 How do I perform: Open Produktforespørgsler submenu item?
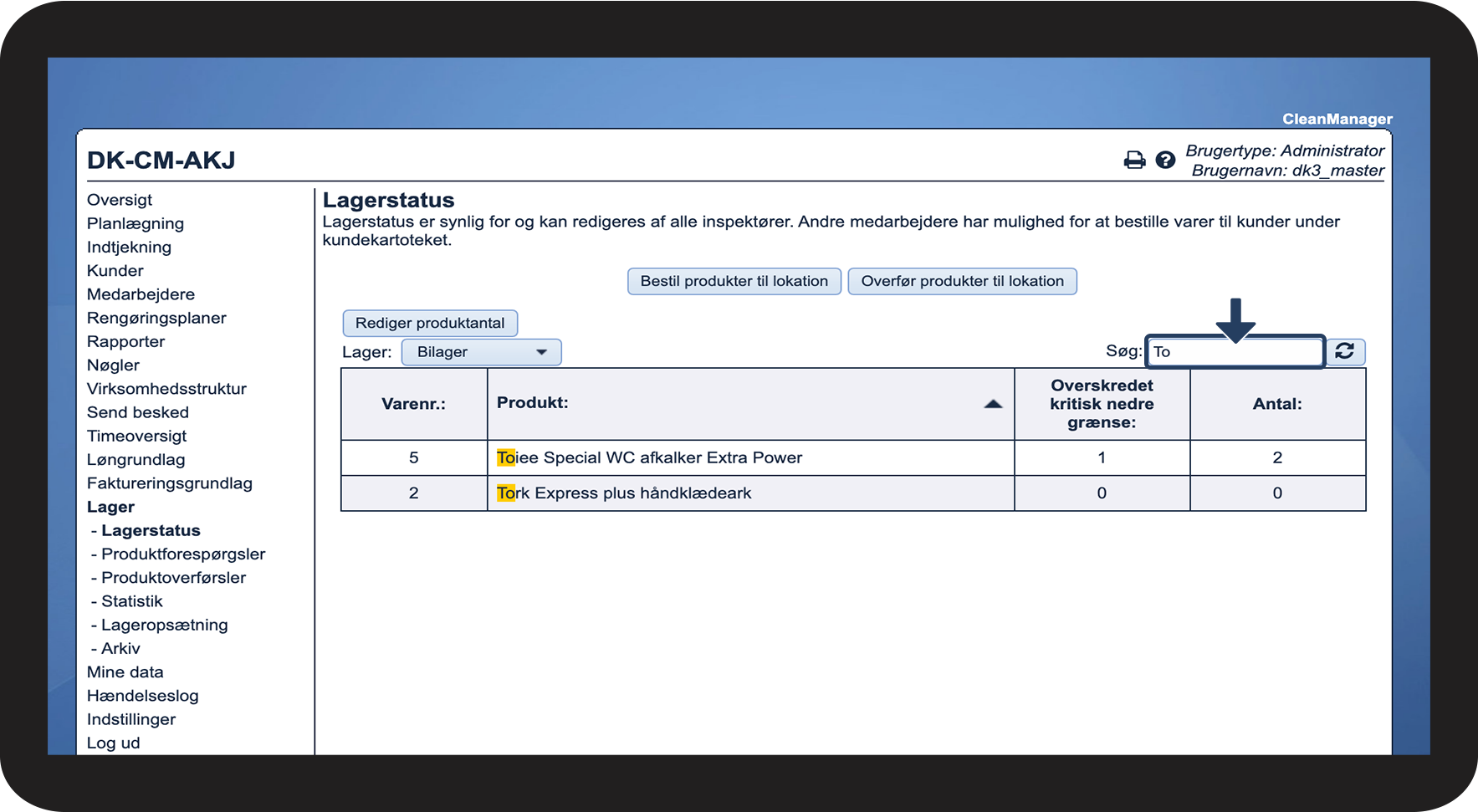pos(183,554)
